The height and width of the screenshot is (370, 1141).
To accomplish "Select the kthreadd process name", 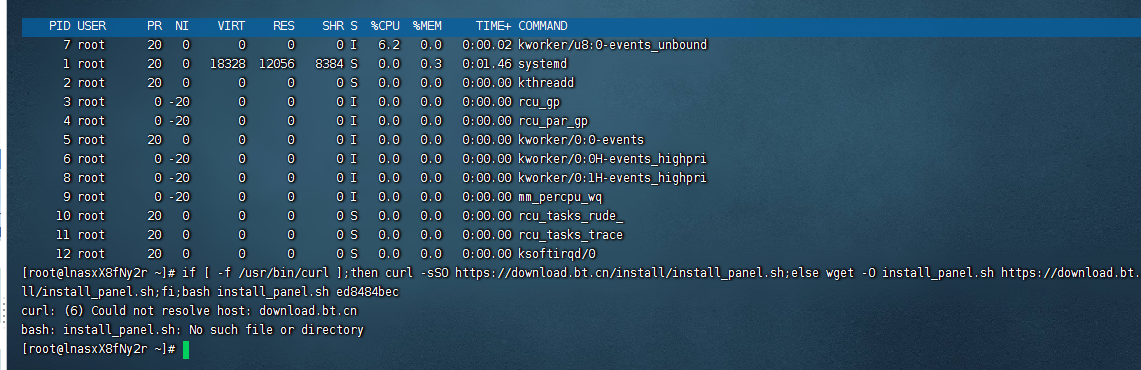I will [x=546, y=83].
